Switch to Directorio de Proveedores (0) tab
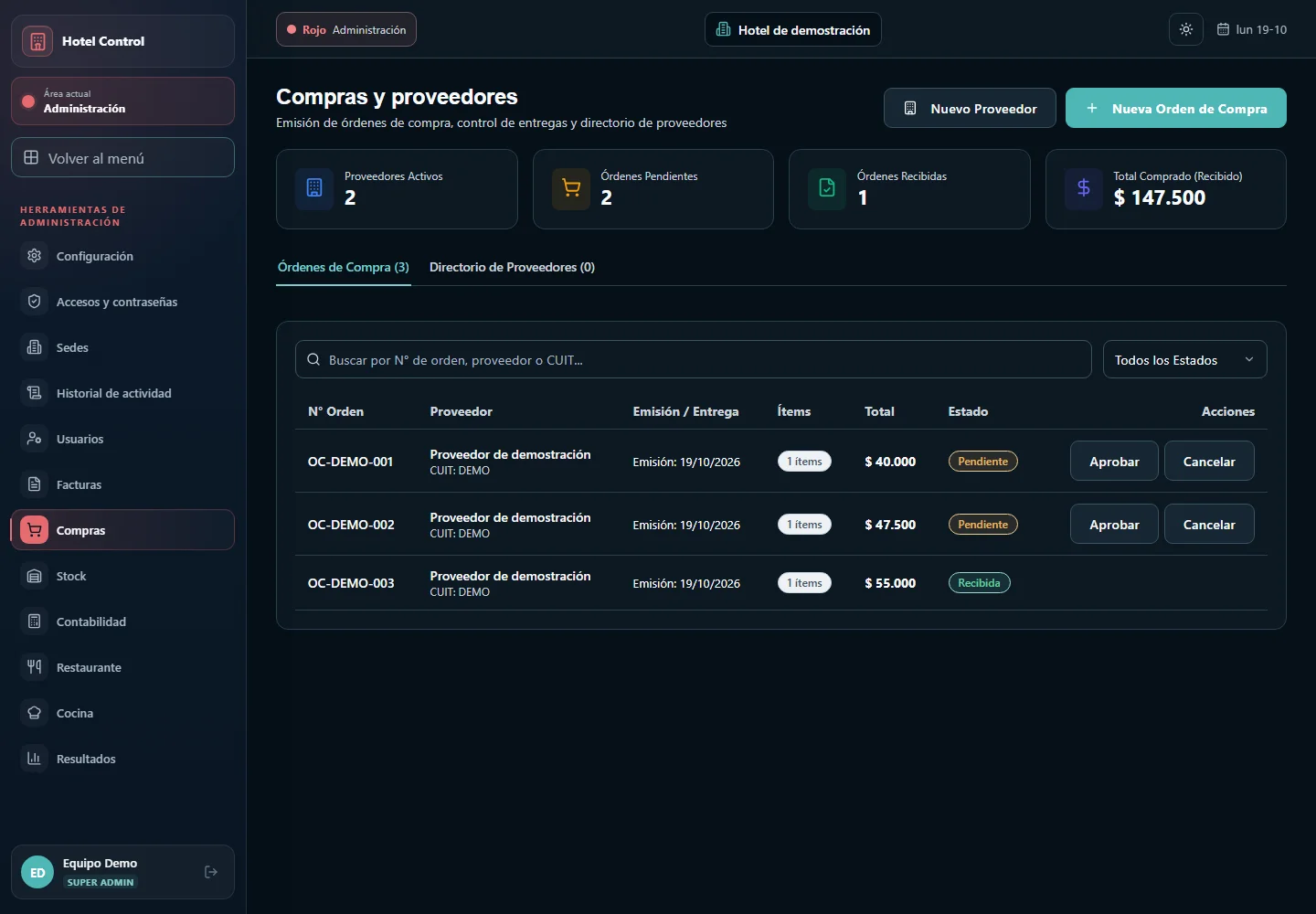Screen dimensions: 1316x914 (x=512, y=267)
